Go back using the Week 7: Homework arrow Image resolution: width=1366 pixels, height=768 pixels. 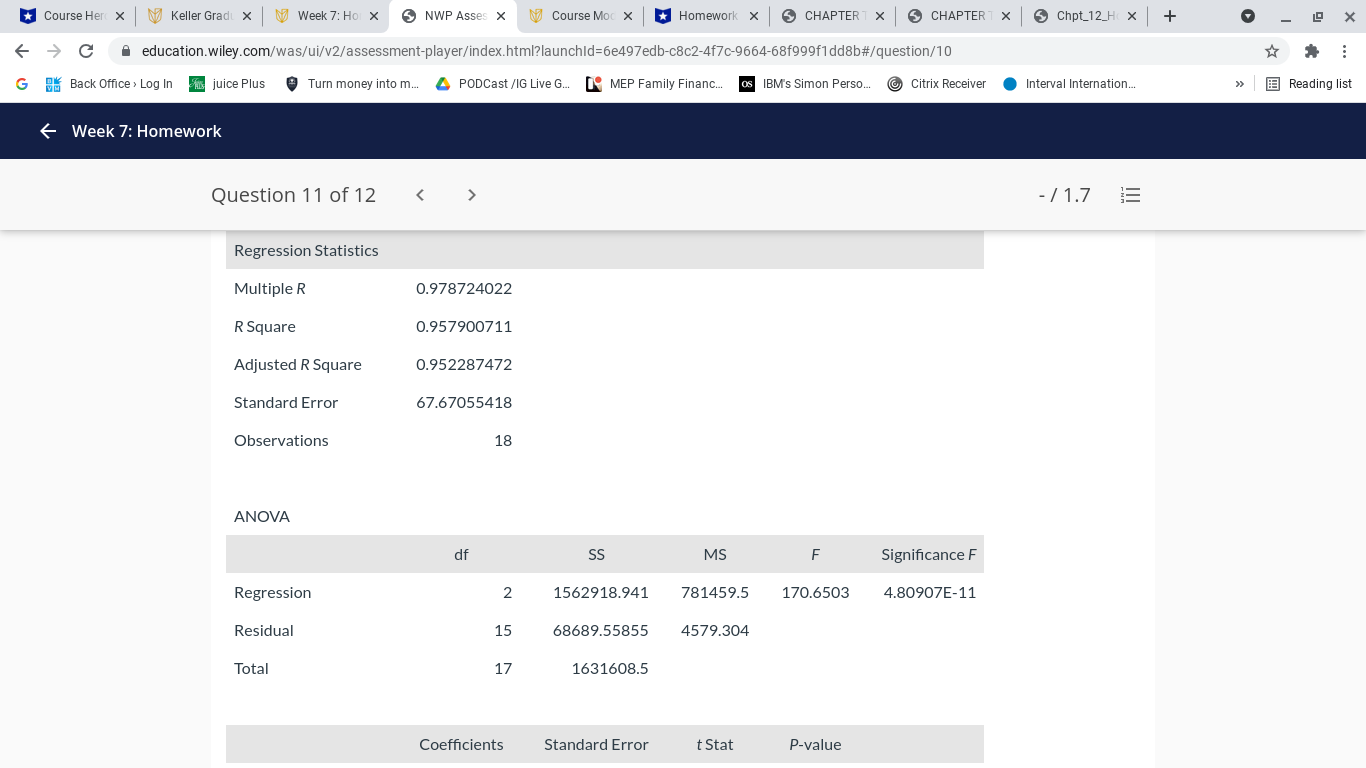(x=48, y=131)
